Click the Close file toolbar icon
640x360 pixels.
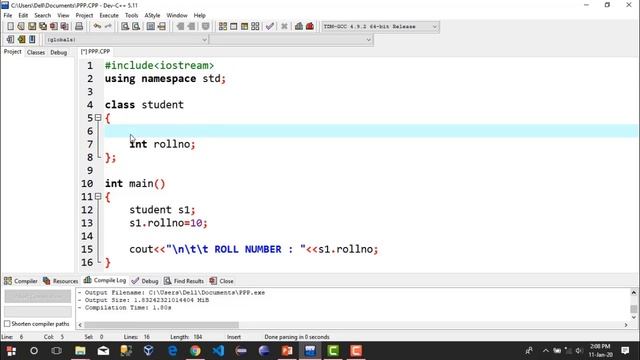click(x=53, y=27)
